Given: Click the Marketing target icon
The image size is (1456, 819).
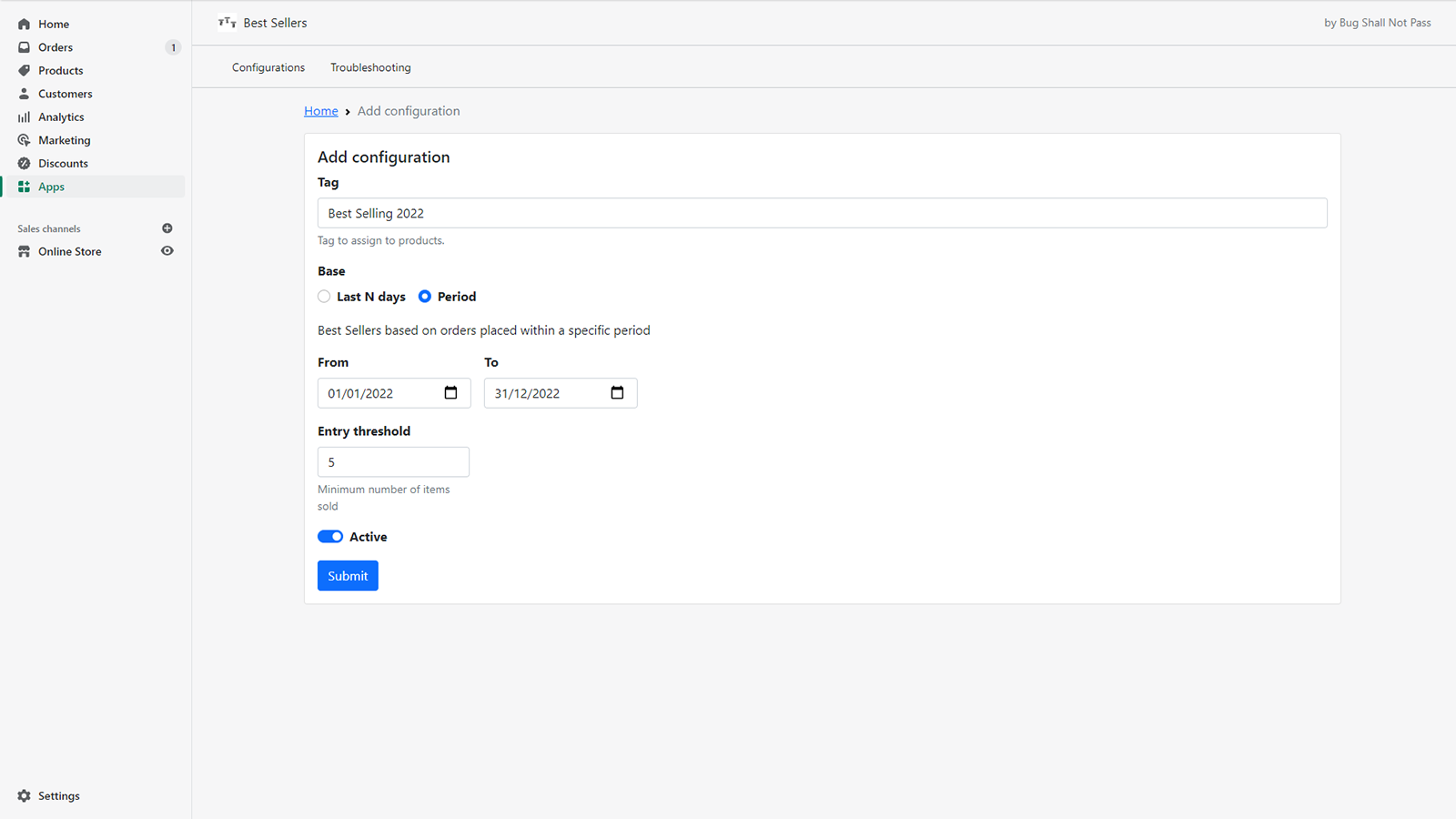Looking at the screenshot, I should 25,140.
